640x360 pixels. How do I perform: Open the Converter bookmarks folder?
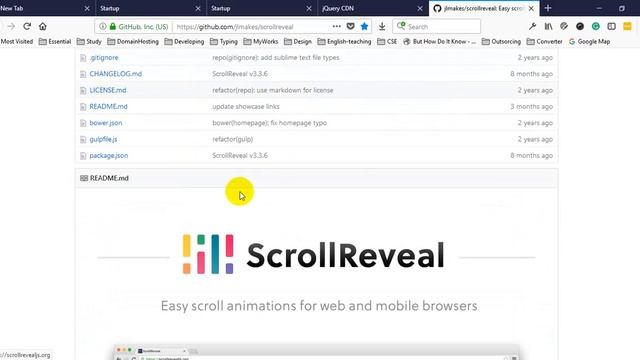tap(544, 42)
